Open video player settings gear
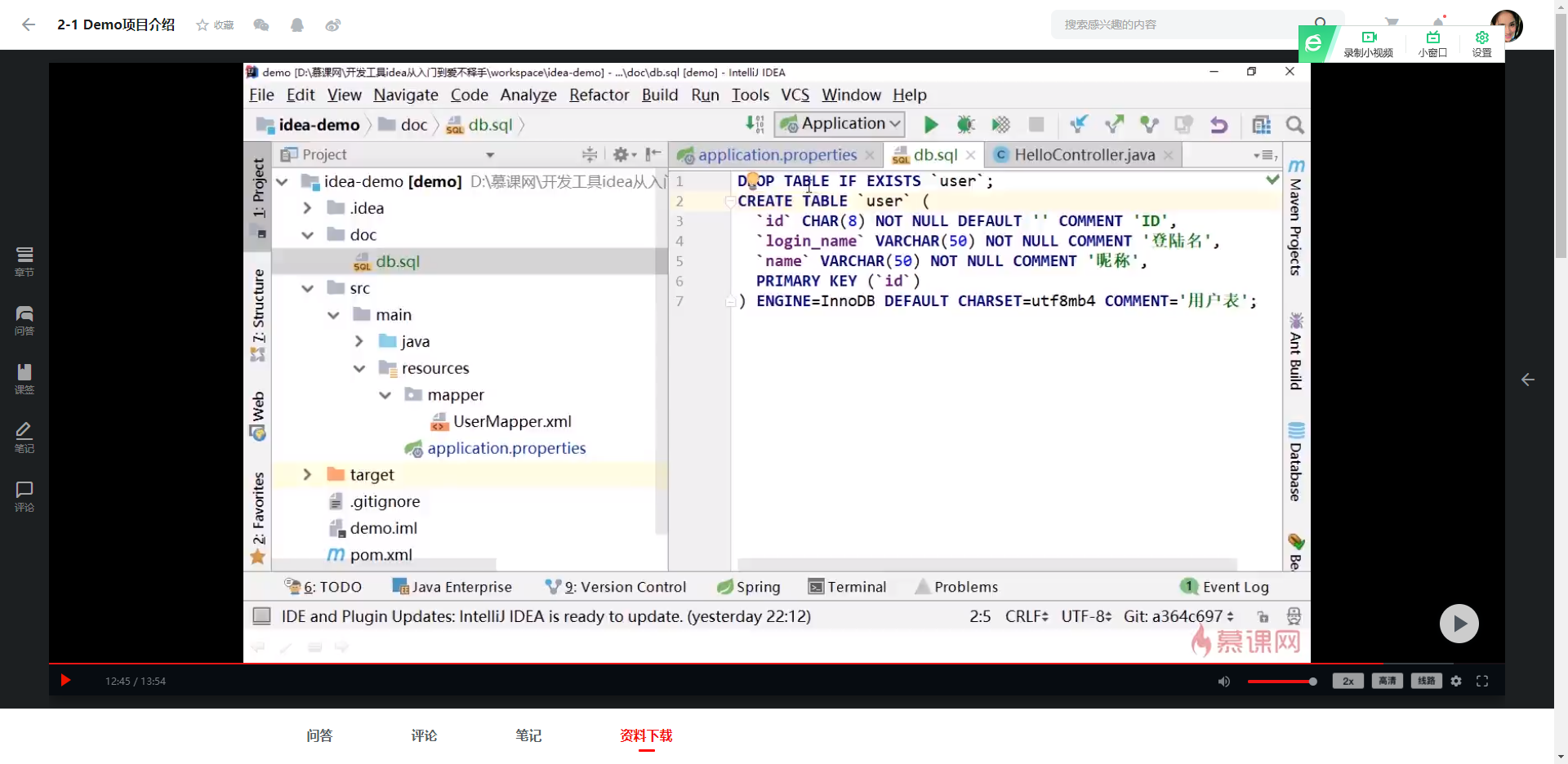 tap(1456, 681)
